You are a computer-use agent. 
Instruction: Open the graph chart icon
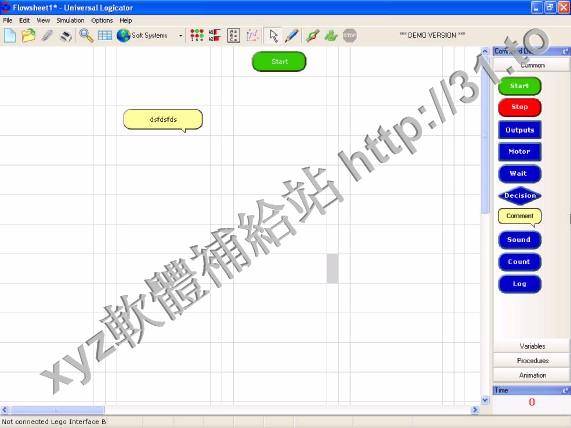click(252, 35)
